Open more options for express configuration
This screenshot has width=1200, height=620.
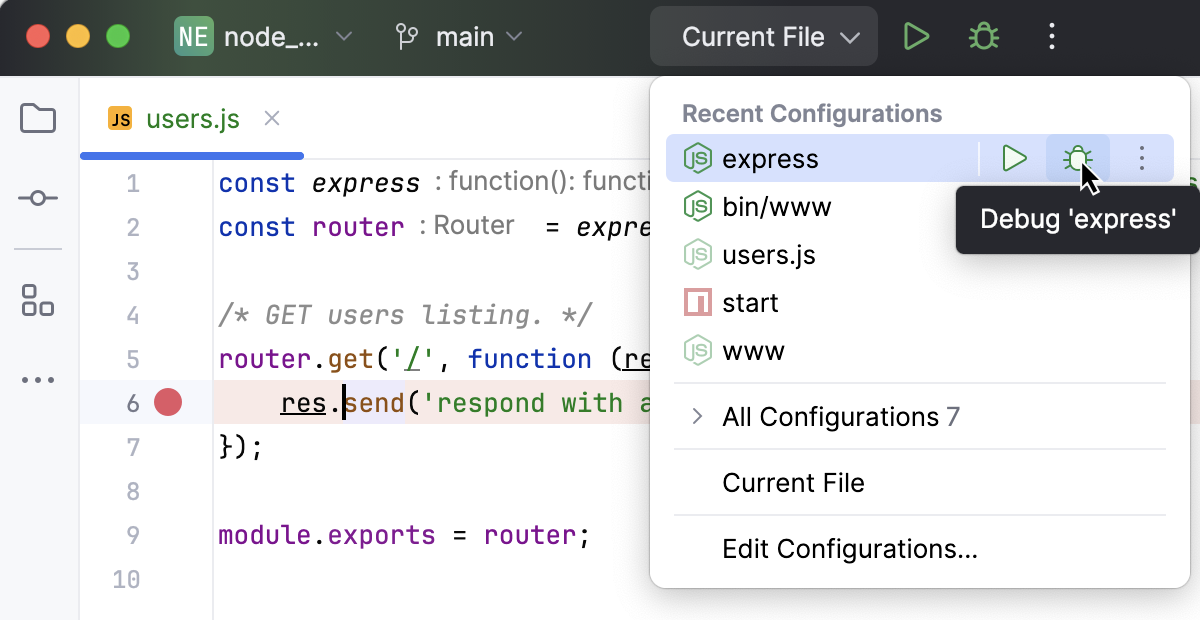click(x=1142, y=158)
